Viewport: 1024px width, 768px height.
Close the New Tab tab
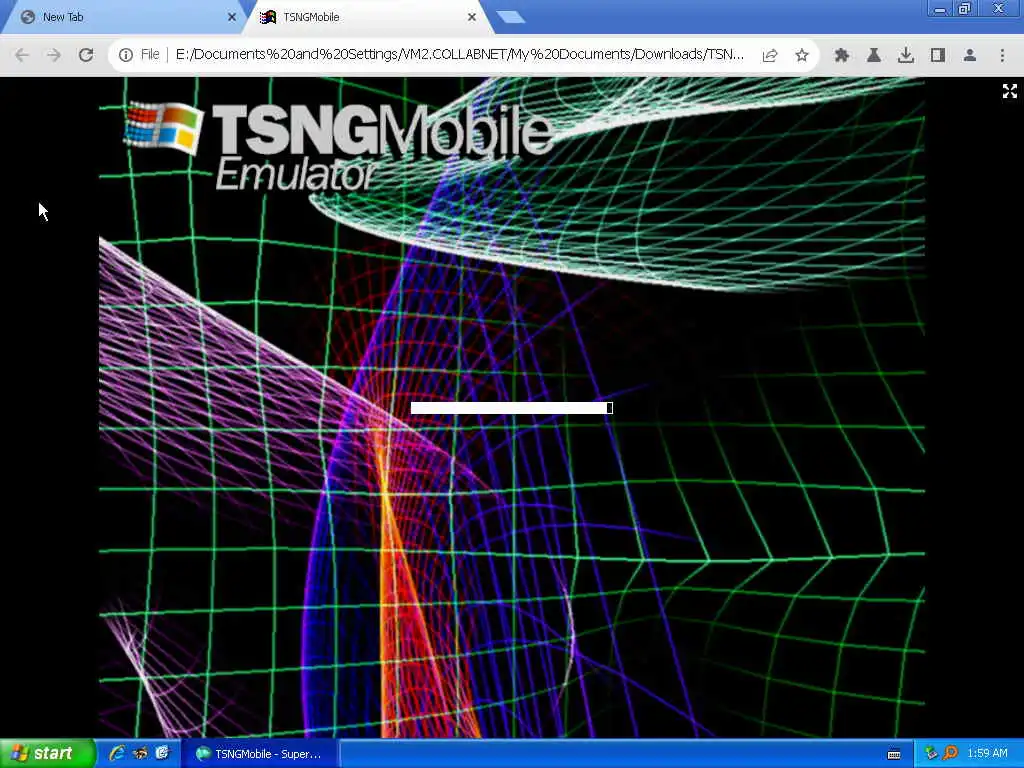[x=232, y=17]
